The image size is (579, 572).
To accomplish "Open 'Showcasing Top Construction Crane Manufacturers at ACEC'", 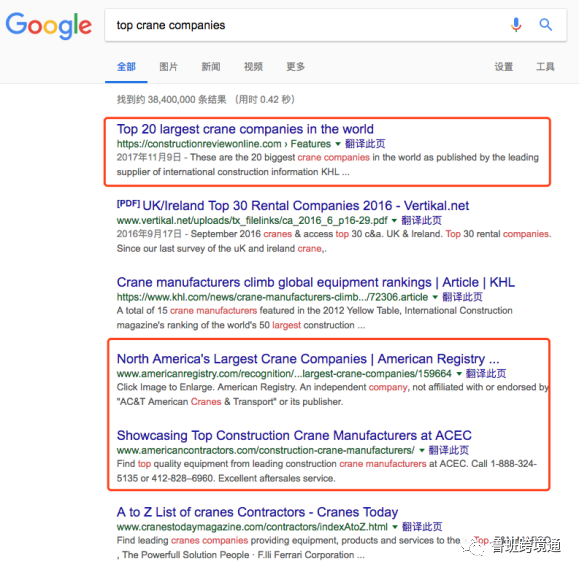I will coord(294,435).
